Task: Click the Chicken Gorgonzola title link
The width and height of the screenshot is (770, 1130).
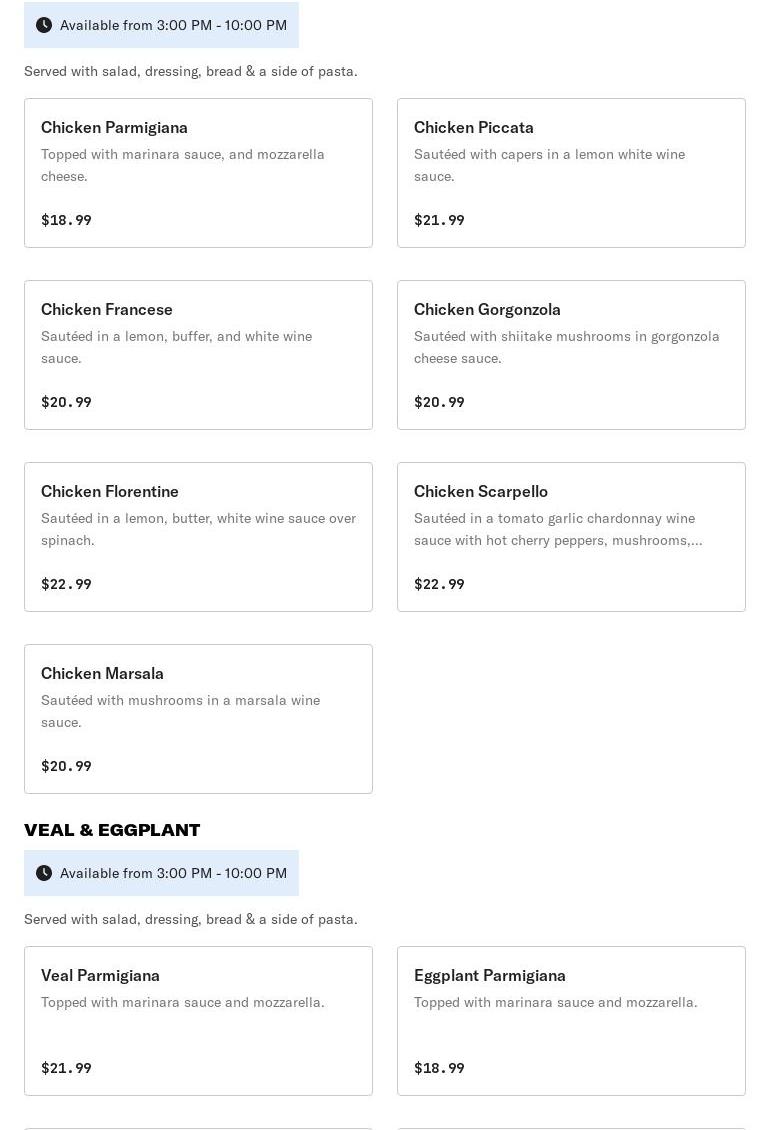Action: [487, 309]
